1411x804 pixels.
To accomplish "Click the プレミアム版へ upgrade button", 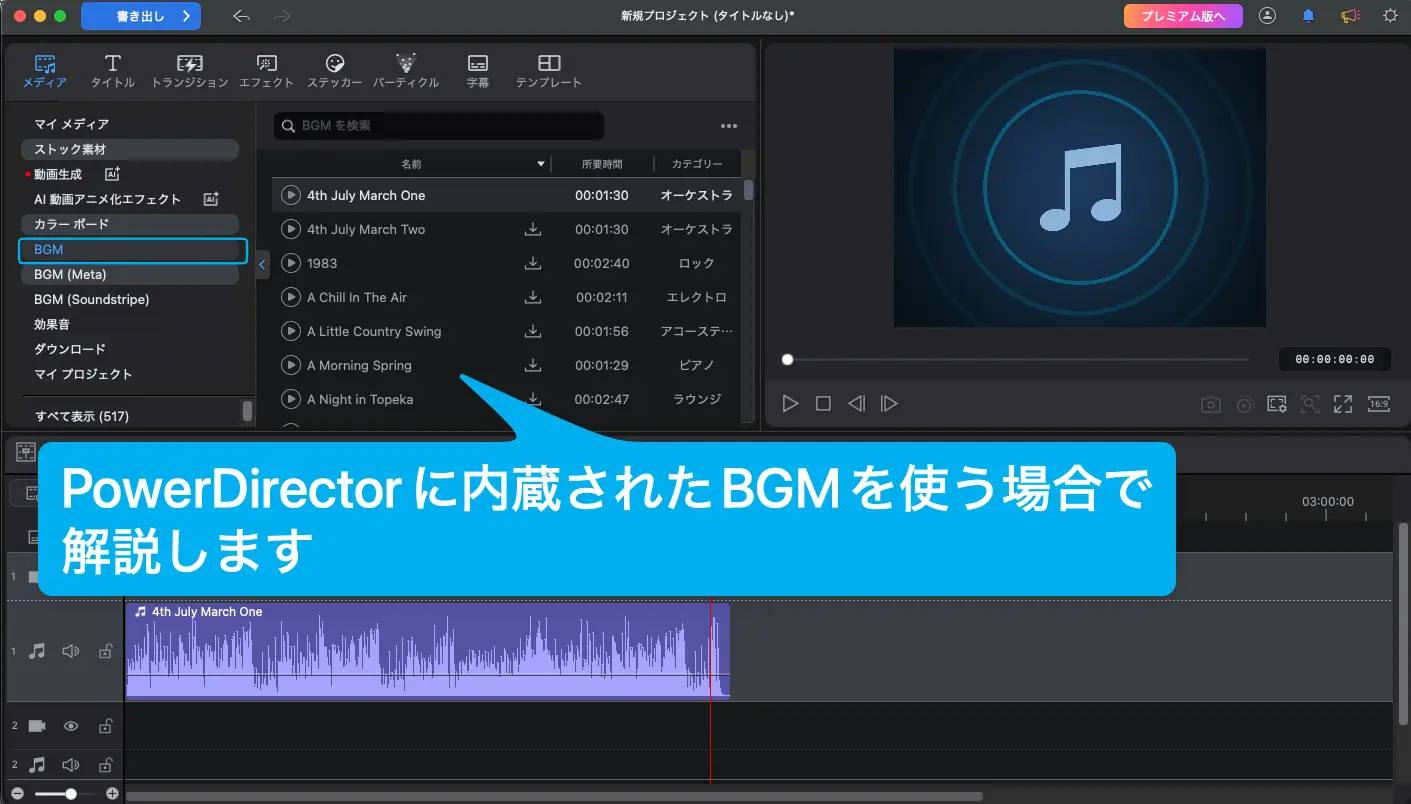I will tap(1183, 16).
